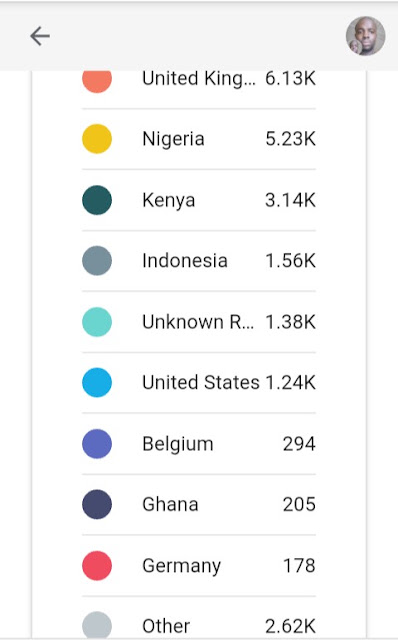
Task: Click the light gray Other dot
Action: tap(97, 625)
